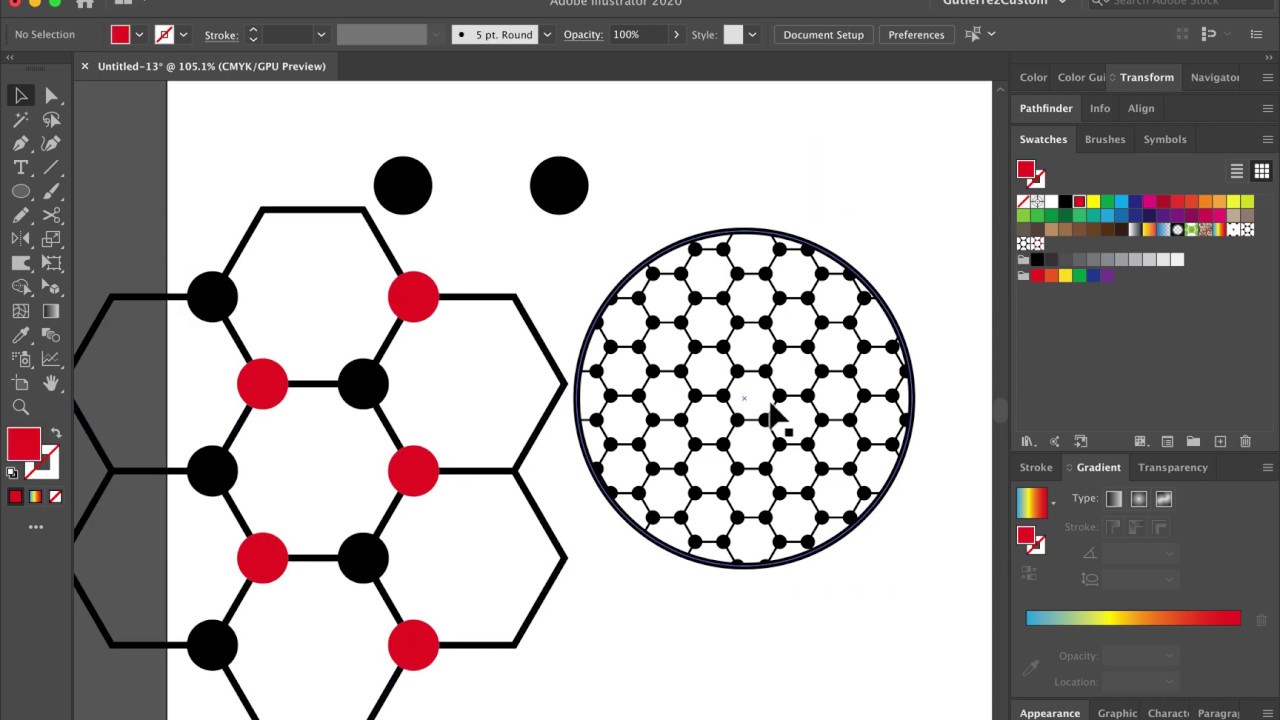Switch to the Symbols tab
Image resolution: width=1280 pixels, height=720 pixels.
[1165, 139]
